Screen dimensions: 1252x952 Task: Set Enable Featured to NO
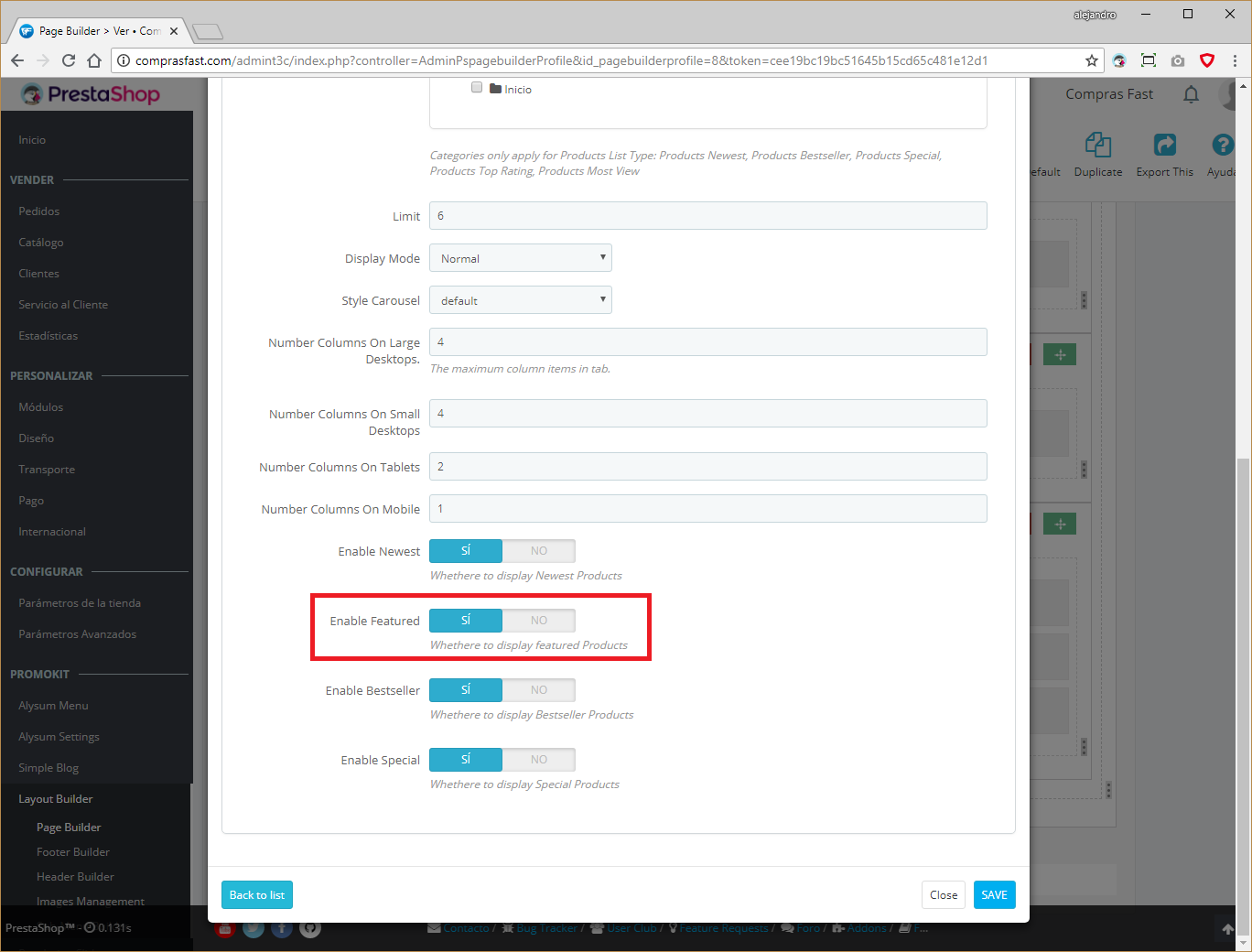pyautogui.click(x=539, y=621)
